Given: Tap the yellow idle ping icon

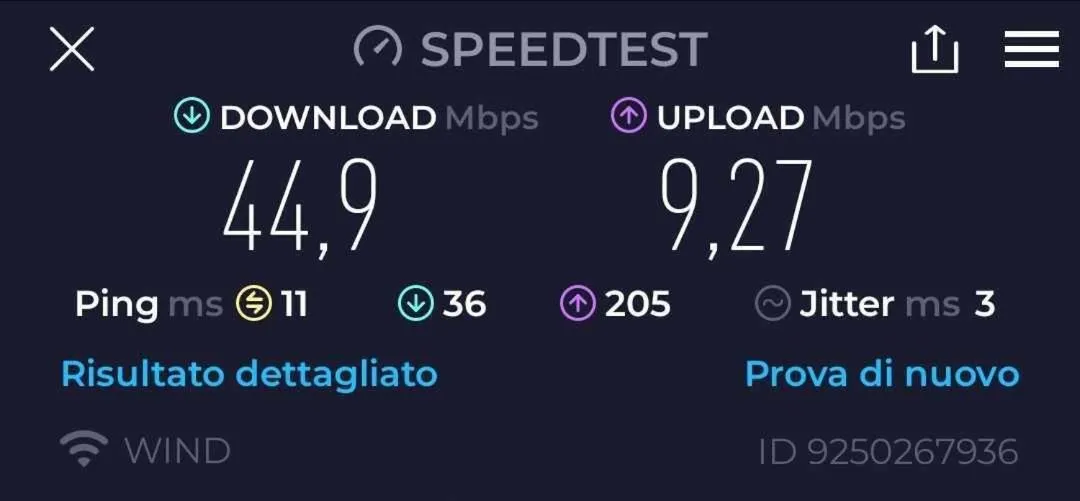Looking at the screenshot, I should click(254, 304).
